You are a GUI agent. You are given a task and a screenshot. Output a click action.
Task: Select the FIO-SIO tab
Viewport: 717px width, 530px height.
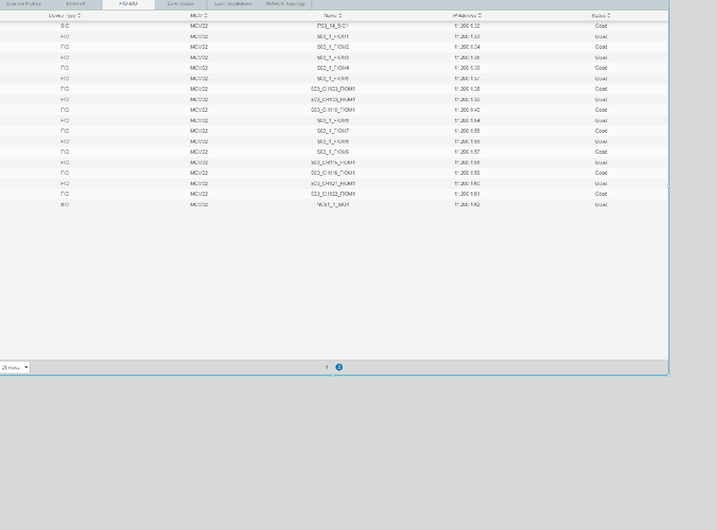[x=129, y=4]
